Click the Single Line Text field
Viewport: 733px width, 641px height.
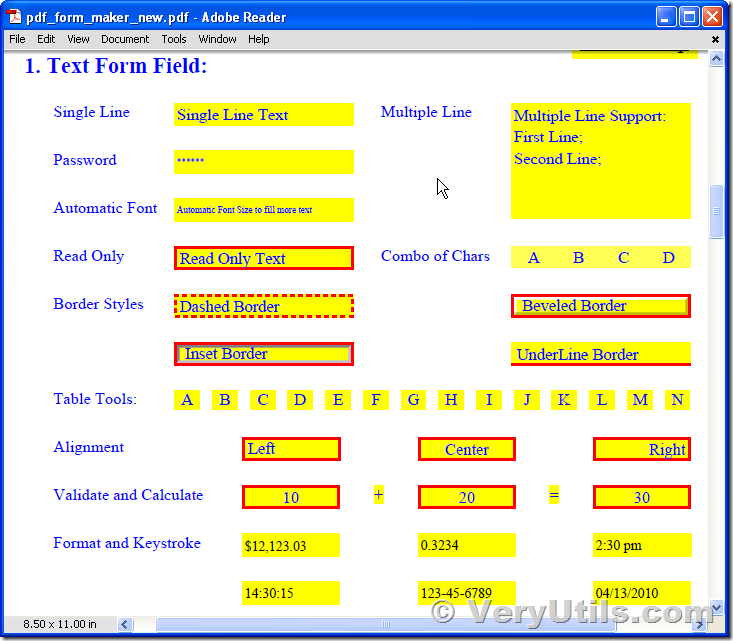coord(264,115)
